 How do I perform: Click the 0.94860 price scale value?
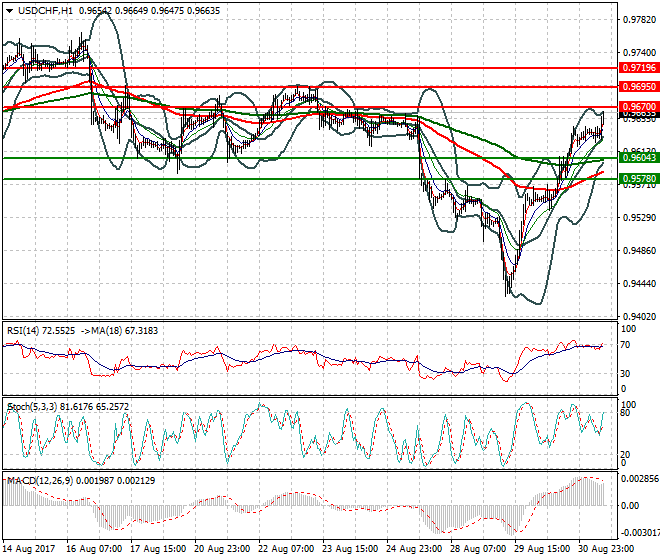[x=639, y=251]
